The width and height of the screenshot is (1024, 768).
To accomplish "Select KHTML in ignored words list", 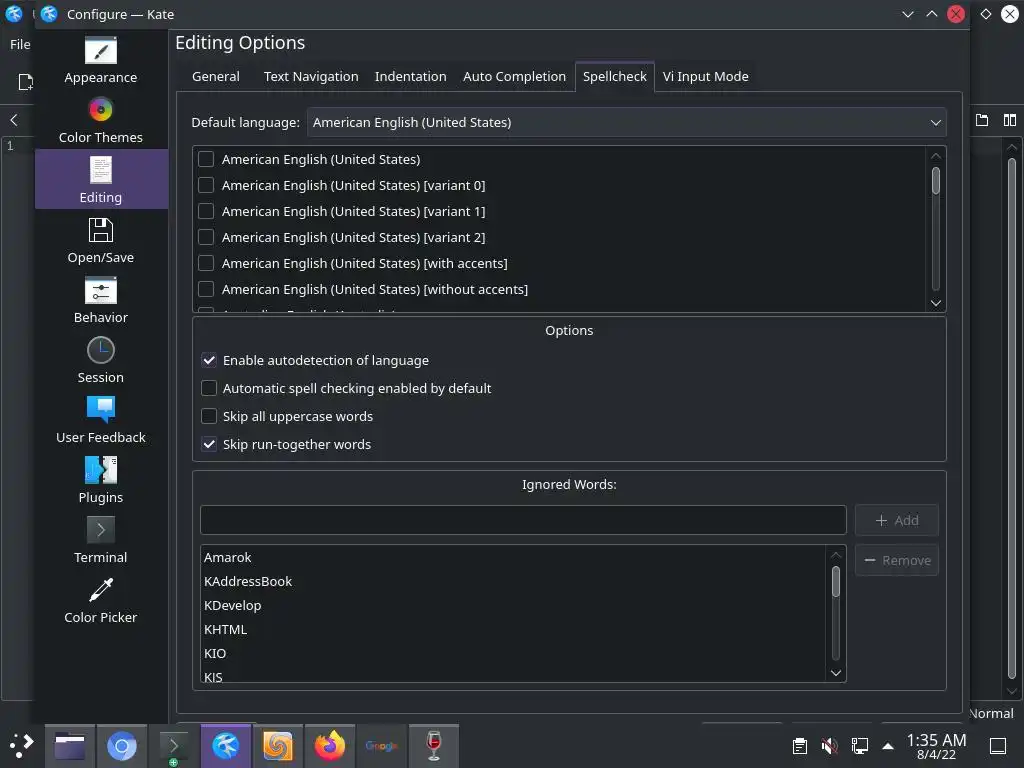I will point(513,630).
